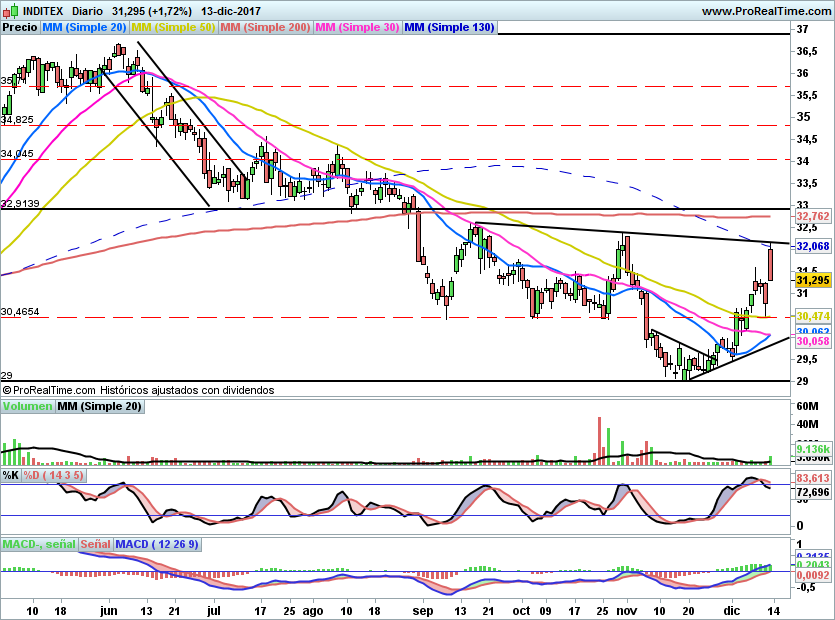Click the ProRealTime.com copyright notice
This screenshot has width=835, height=620.
coord(138,390)
